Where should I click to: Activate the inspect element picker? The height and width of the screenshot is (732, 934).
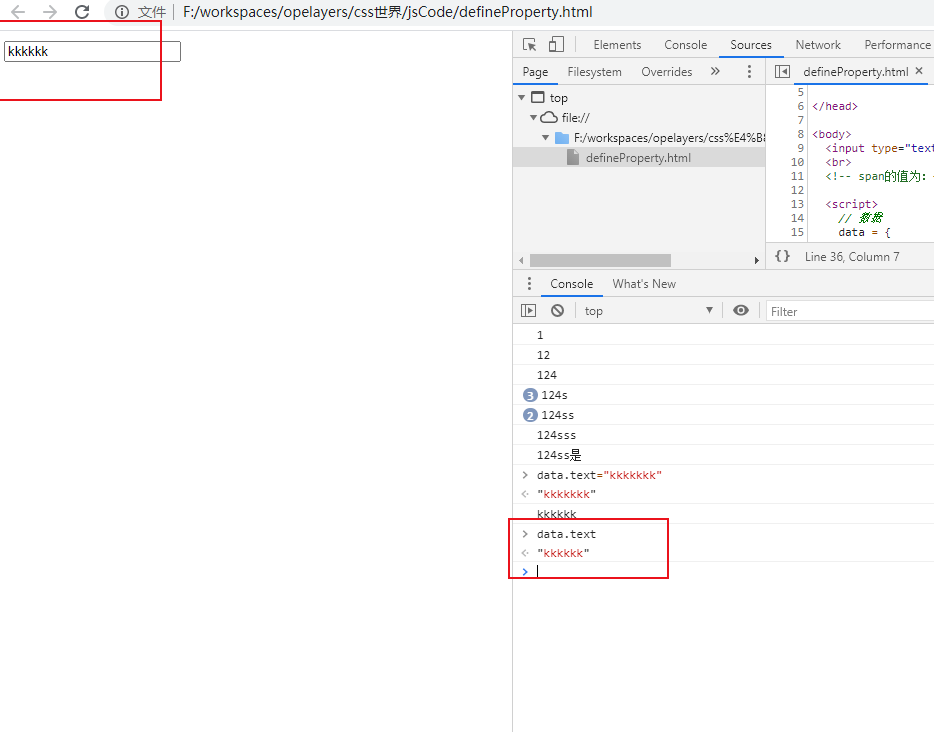point(529,45)
